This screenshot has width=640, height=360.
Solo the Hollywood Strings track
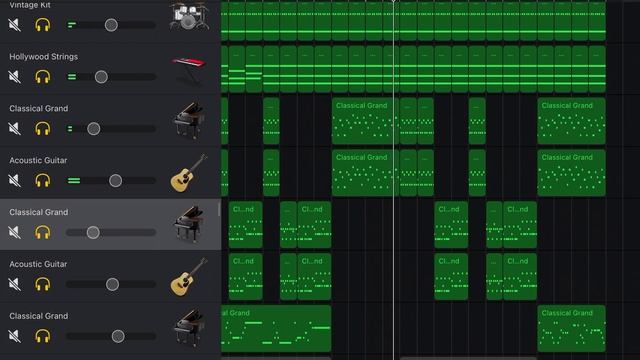[42, 77]
